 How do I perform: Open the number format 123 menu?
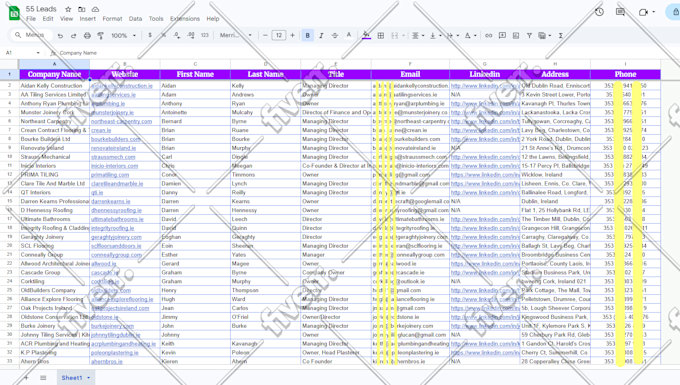(x=205, y=35)
